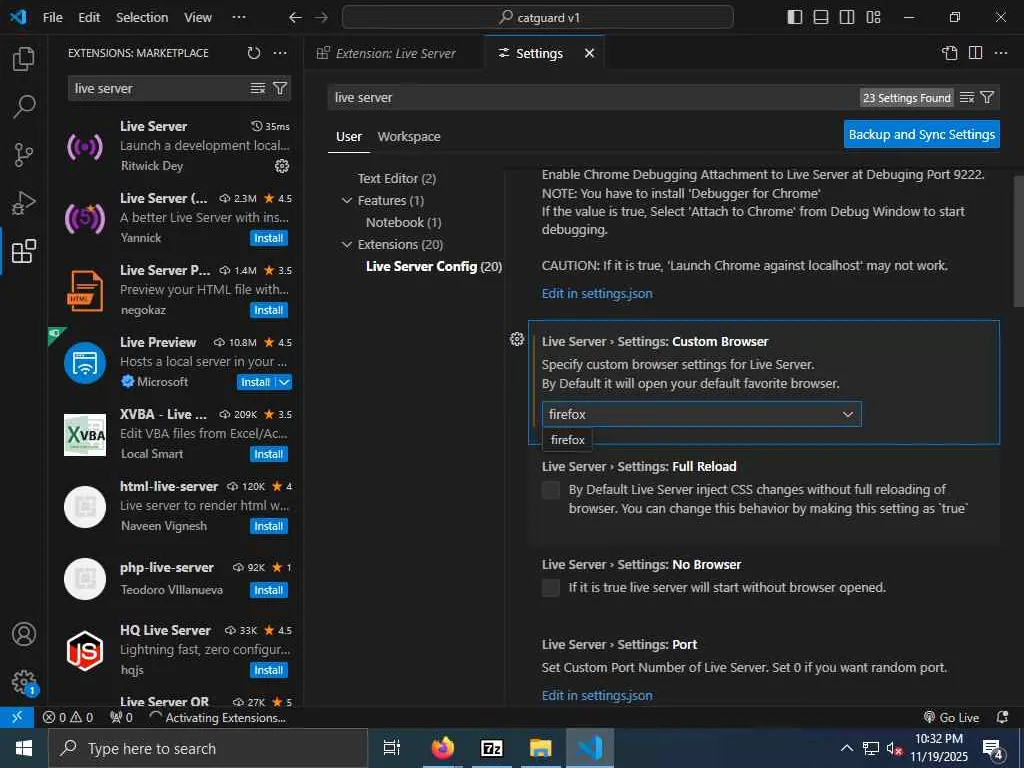The height and width of the screenshot is (768, 1024).
Task: Open notifications bell in status bar
Action: pyautogui.click(x=1002, y=717)
